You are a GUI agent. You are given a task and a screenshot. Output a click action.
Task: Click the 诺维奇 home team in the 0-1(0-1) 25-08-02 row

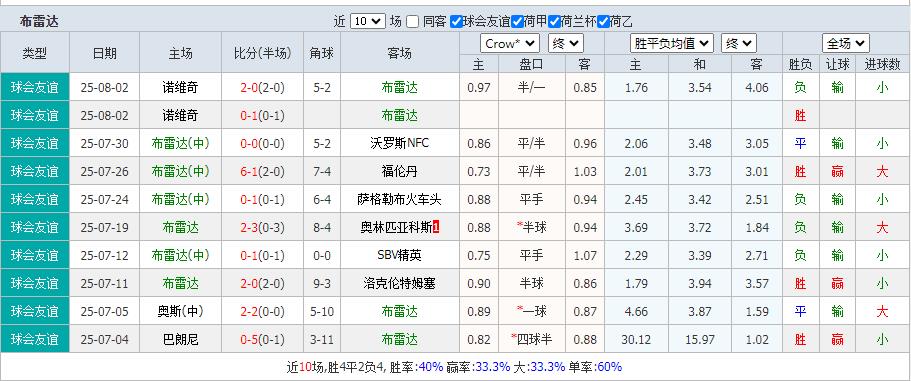point(180,116)
